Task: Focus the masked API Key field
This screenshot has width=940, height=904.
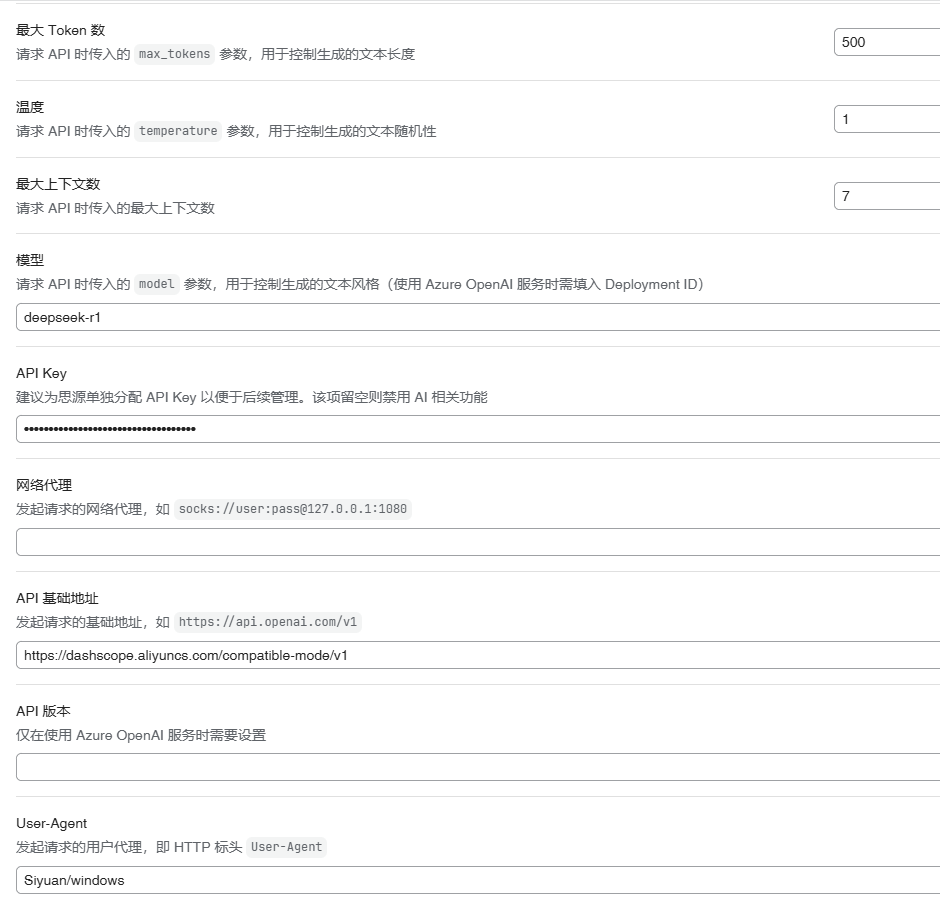Action: tap(478, 429)
